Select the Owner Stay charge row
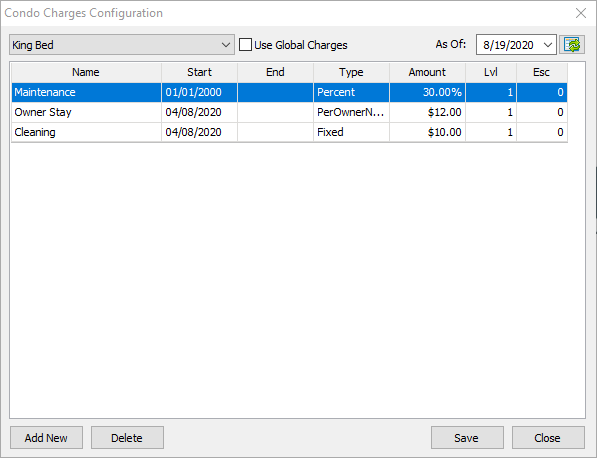597x458 pixels. point(289,112)
